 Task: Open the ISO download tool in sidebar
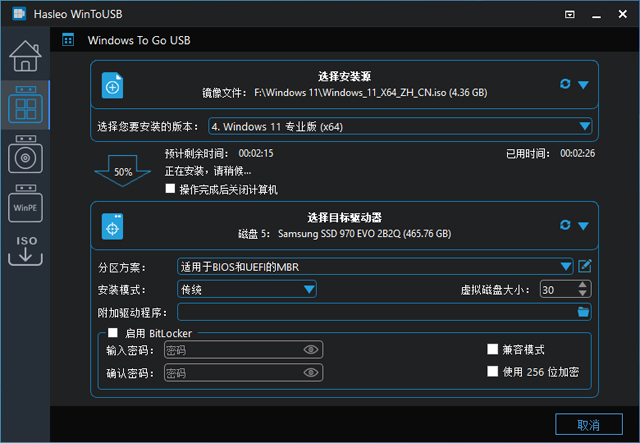coord(24,251)
